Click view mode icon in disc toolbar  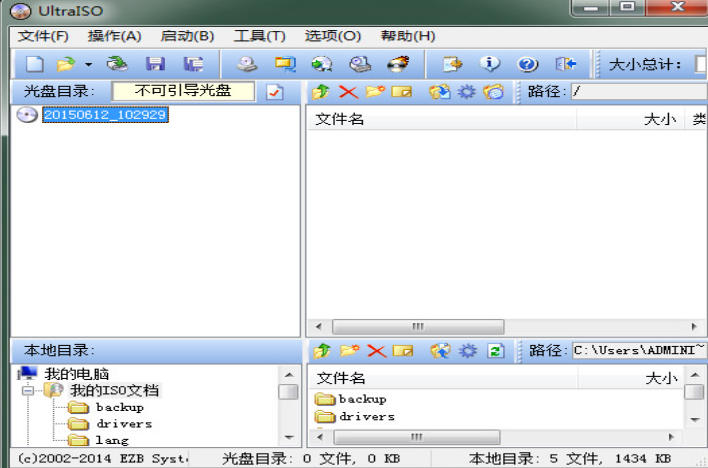[494, 92]
